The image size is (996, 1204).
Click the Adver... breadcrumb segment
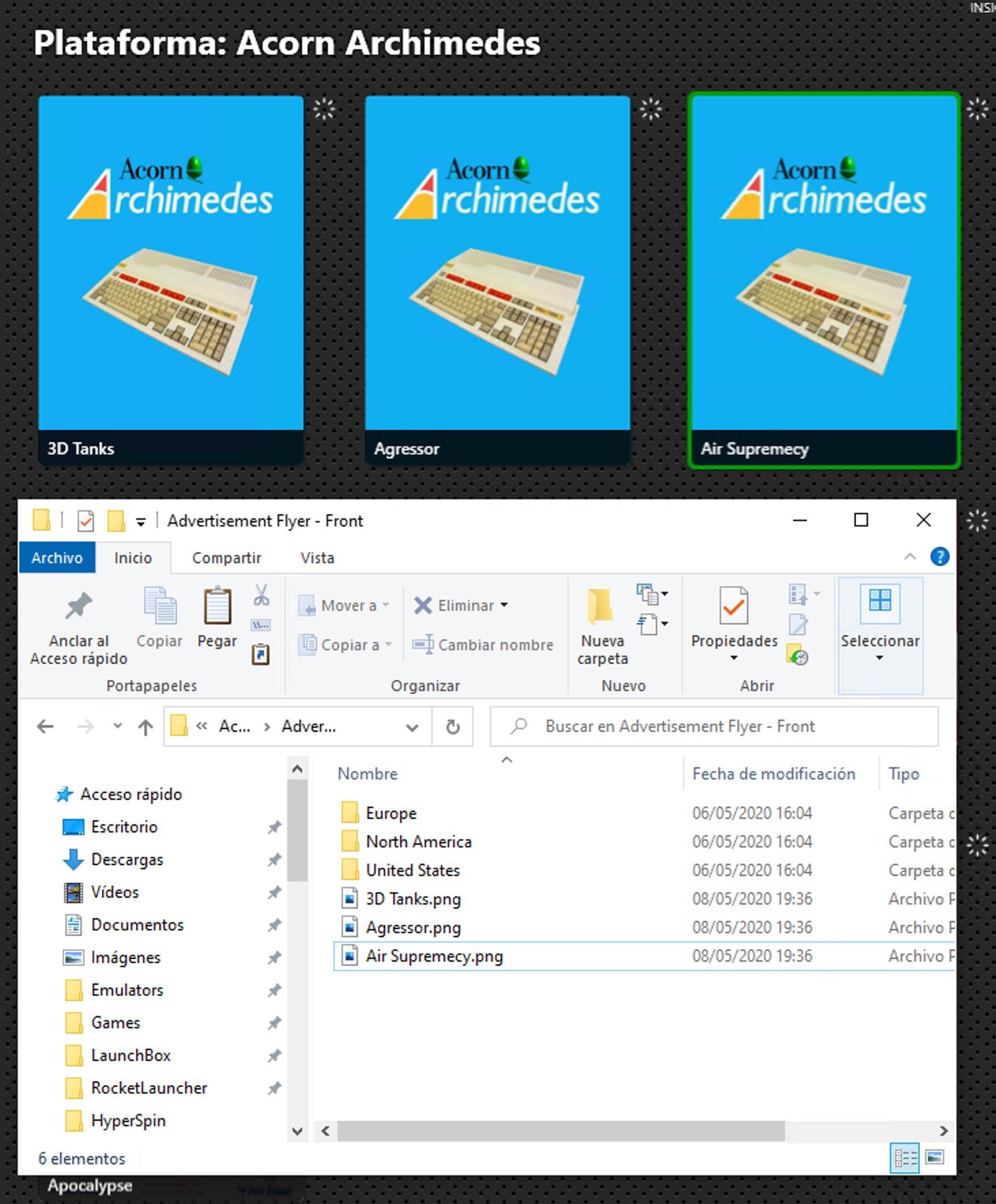tap(309, 726)
